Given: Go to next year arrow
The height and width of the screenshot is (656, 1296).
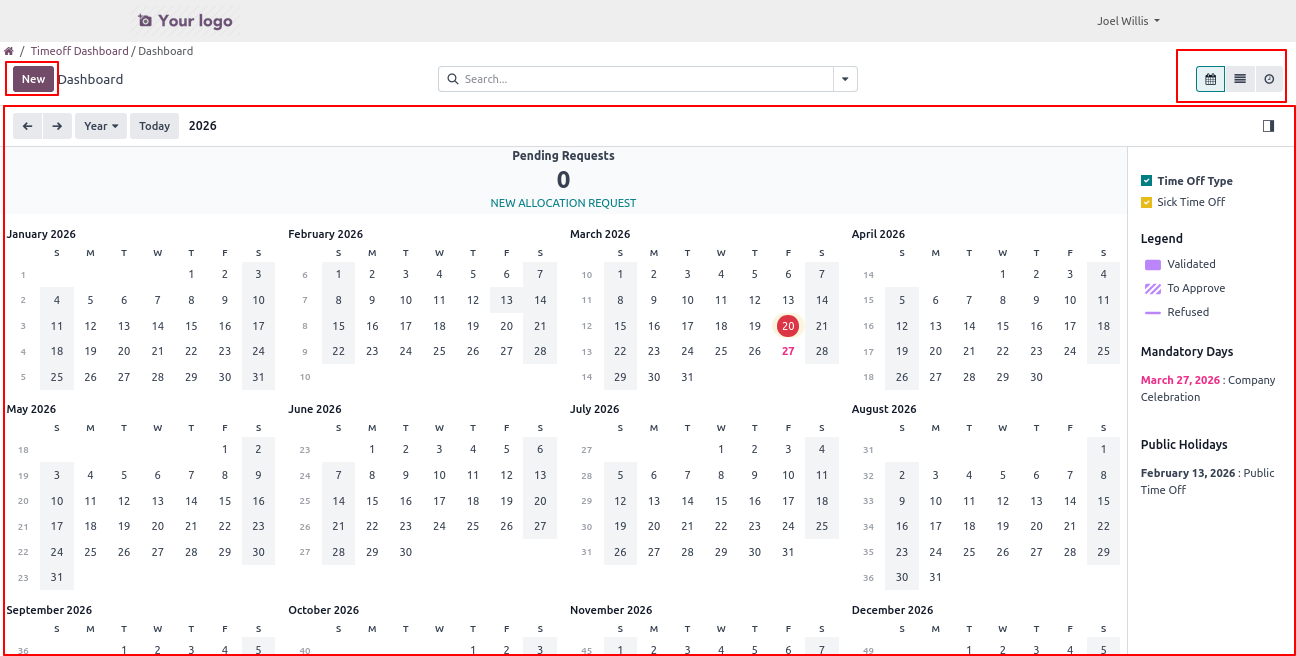Looking at the screenshot, I should (57, 126).
